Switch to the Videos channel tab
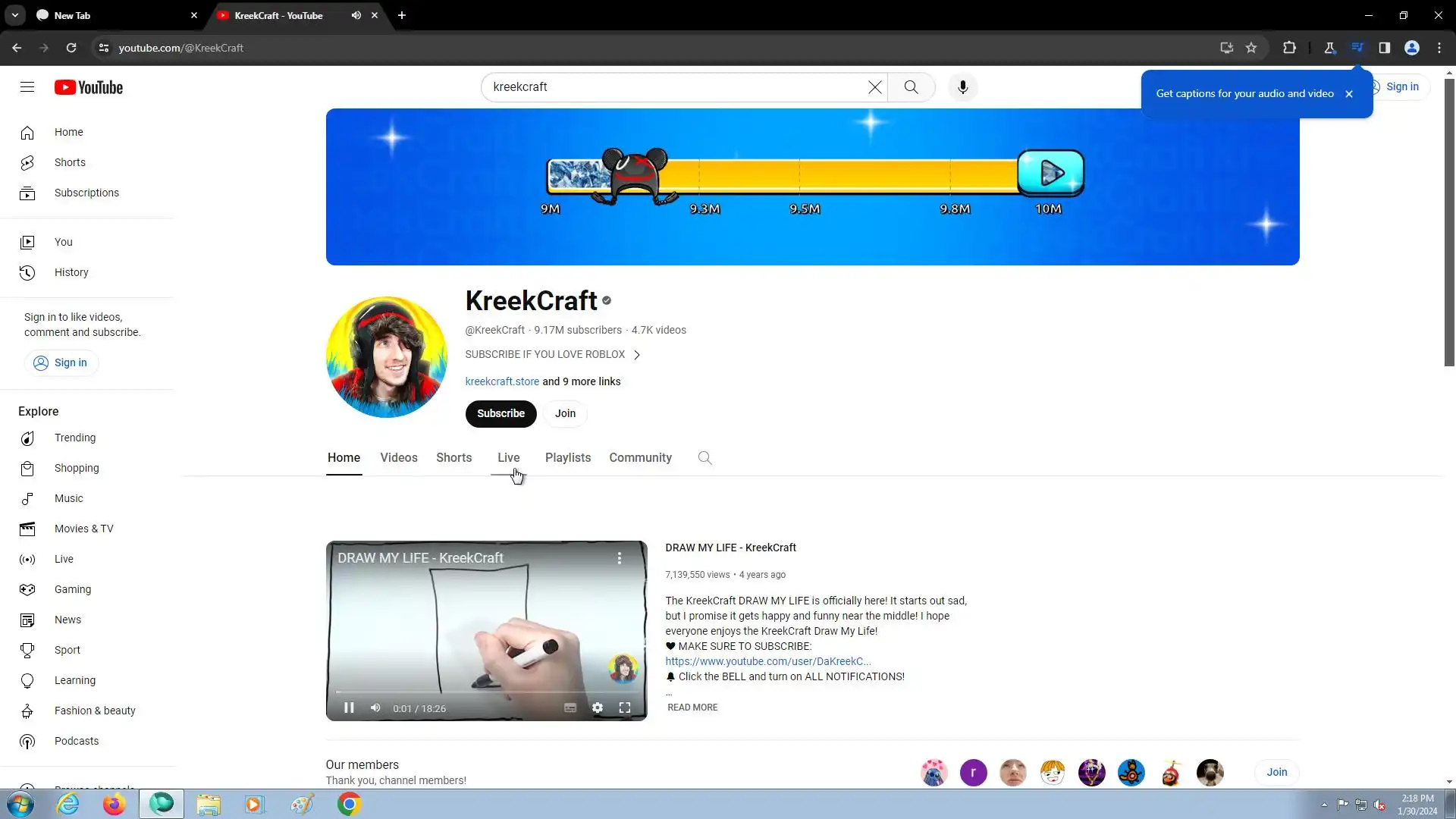Viewport: 1456px width, 819px height. point(398,457)
